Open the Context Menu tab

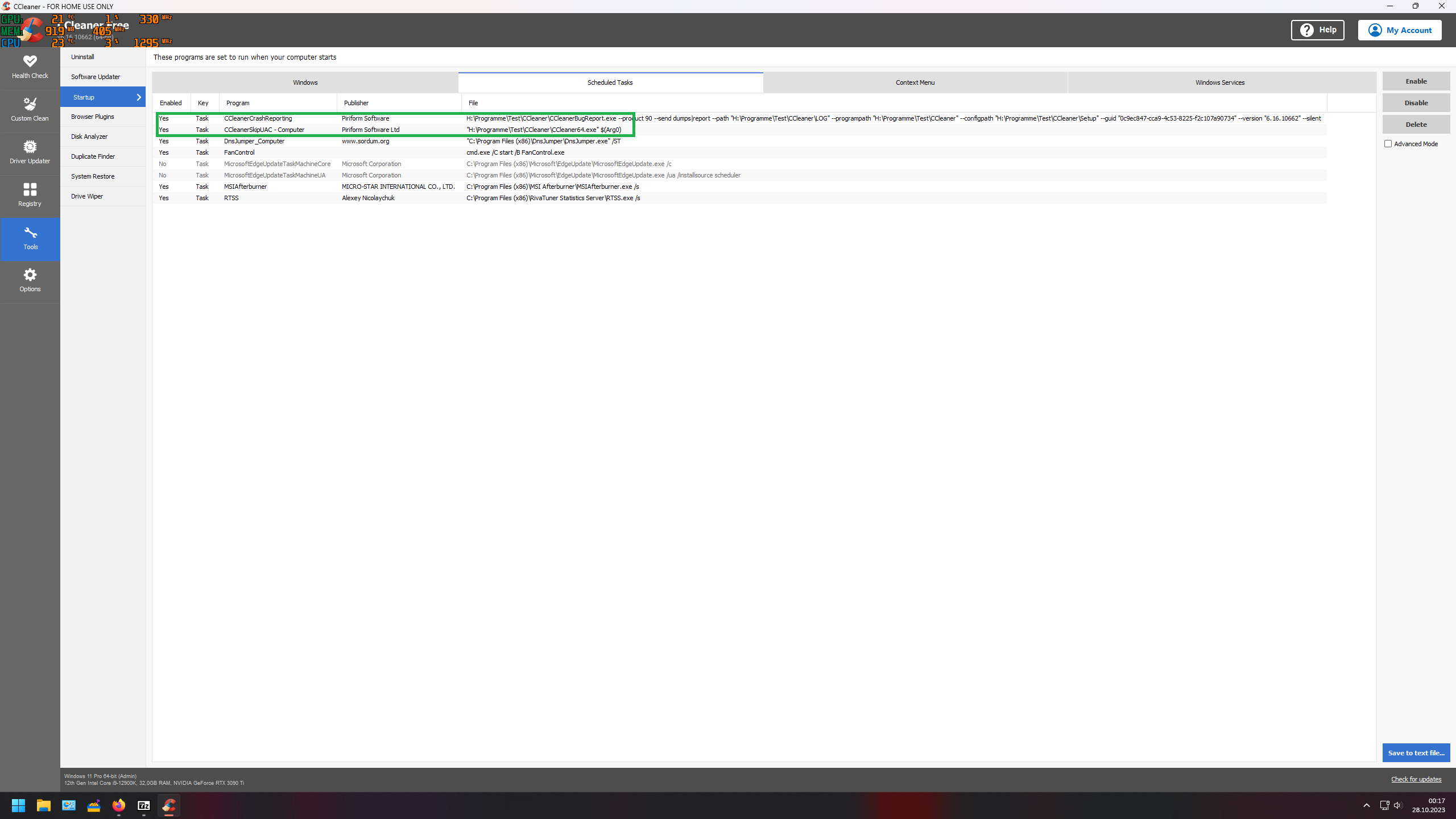[x=914, y=82]
